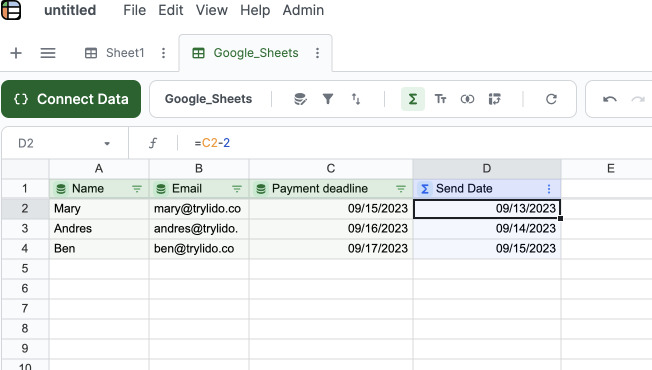Click the linked circles join icon
652x370 pixels.
(467, 99)
